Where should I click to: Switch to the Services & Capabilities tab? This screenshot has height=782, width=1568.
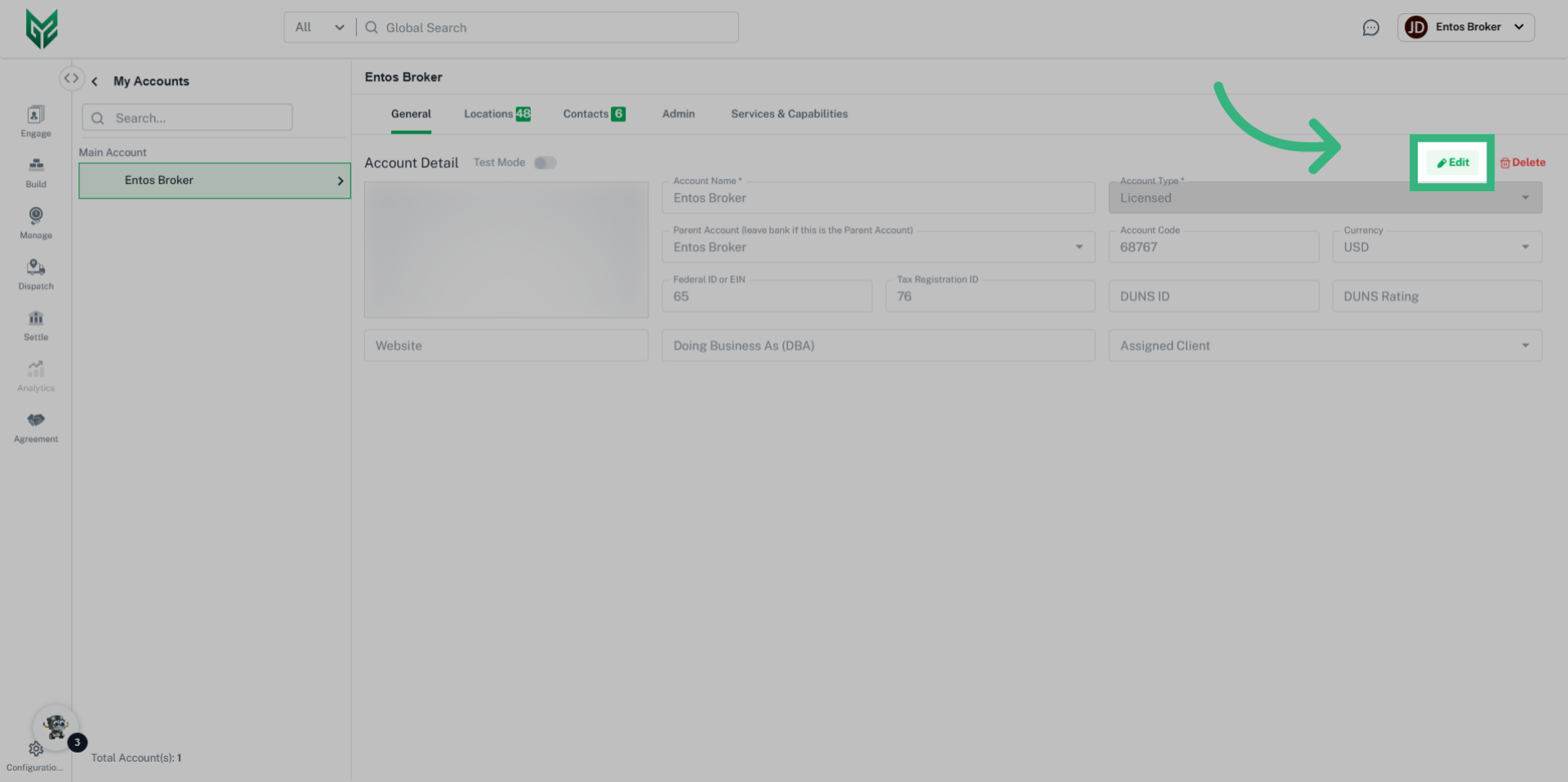(x=789, y=114)
